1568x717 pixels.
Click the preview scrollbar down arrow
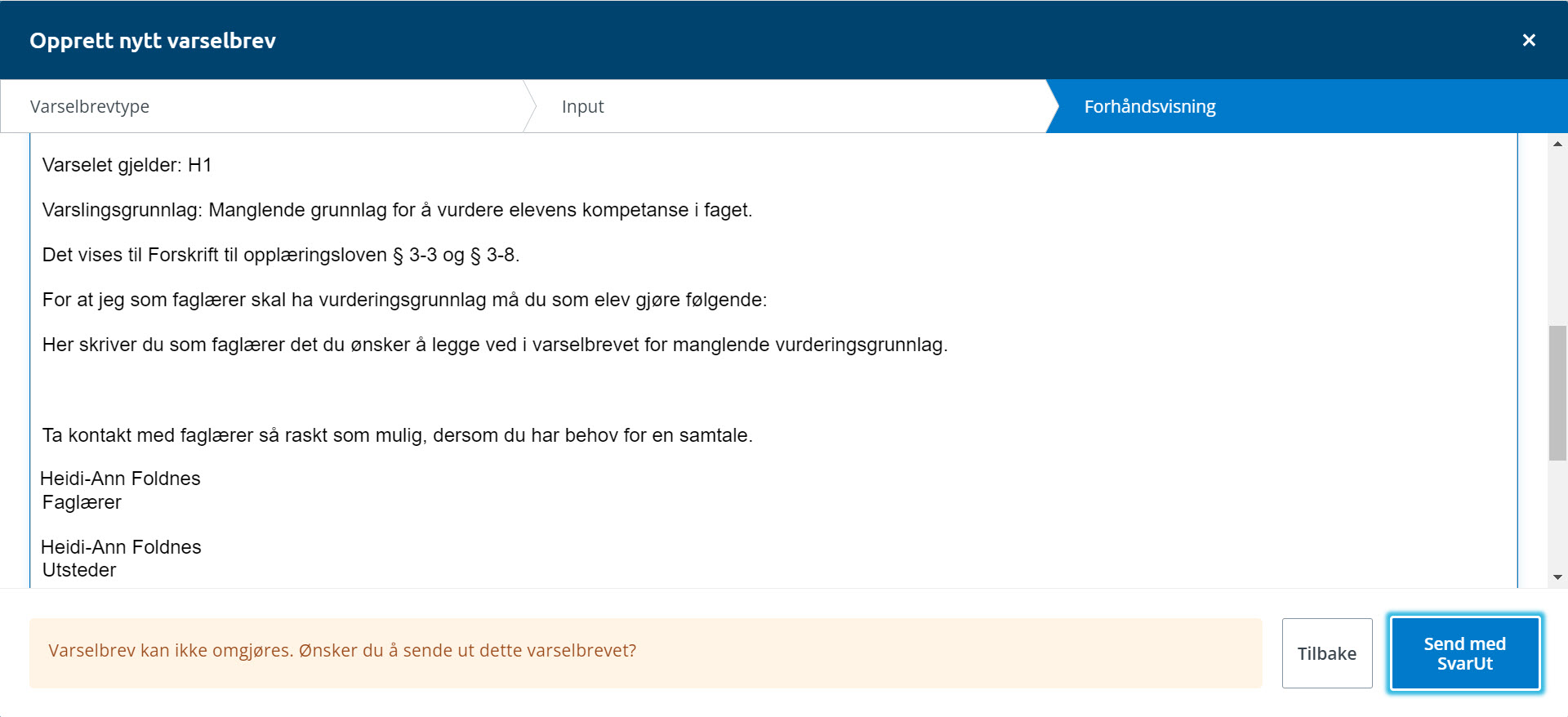tap(1557, 577)
